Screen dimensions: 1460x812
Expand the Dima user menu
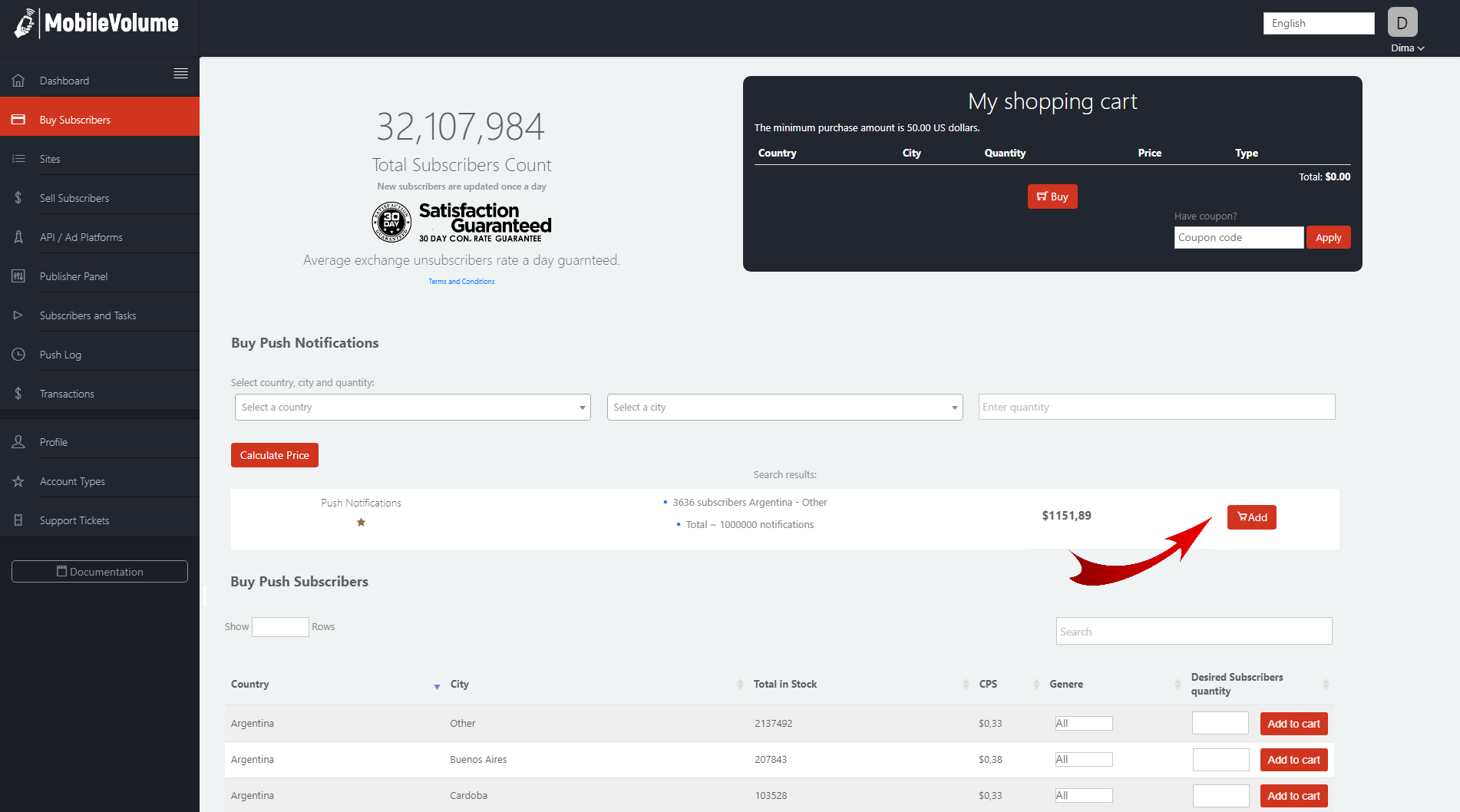(1407, 48)
